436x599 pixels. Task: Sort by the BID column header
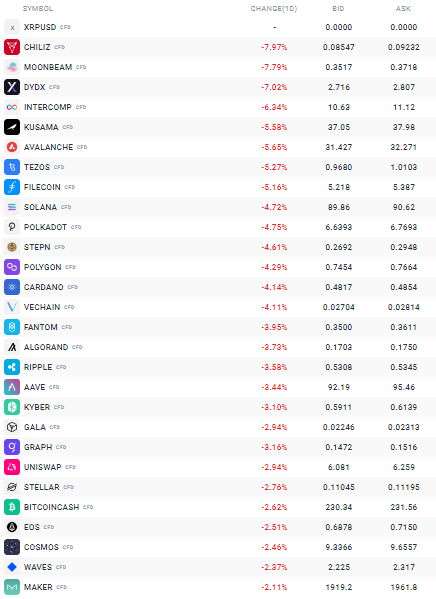[x=338, y=8]
